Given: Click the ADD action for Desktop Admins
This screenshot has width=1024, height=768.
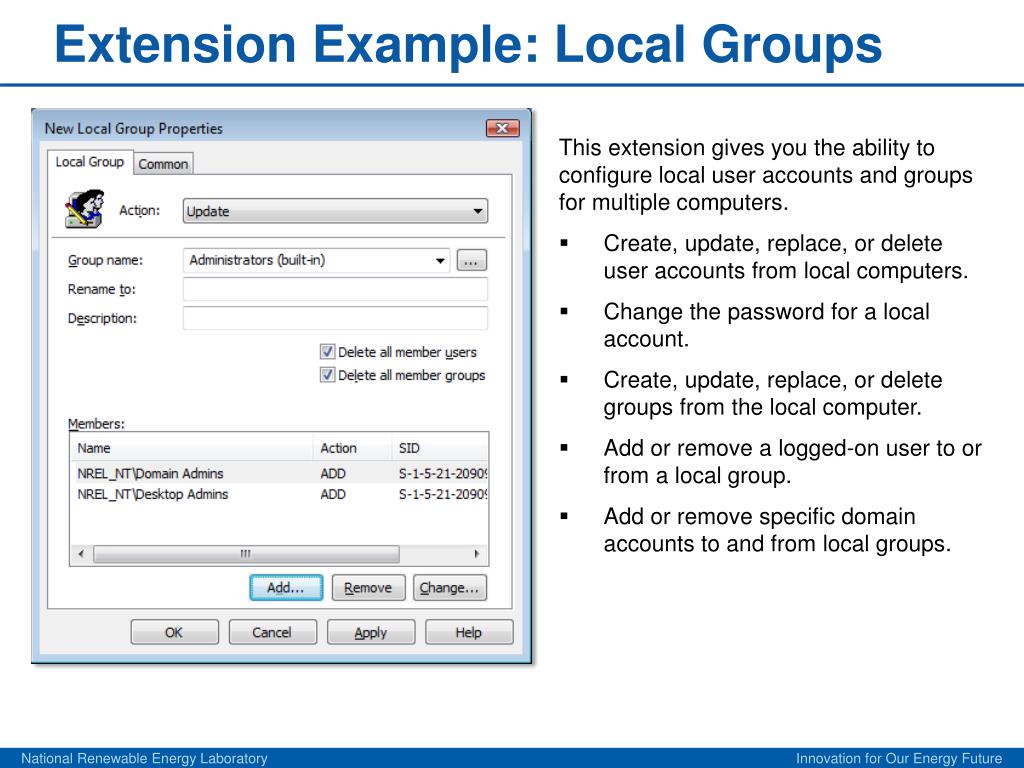Looking at the screenshot, I should pos(333,494).
